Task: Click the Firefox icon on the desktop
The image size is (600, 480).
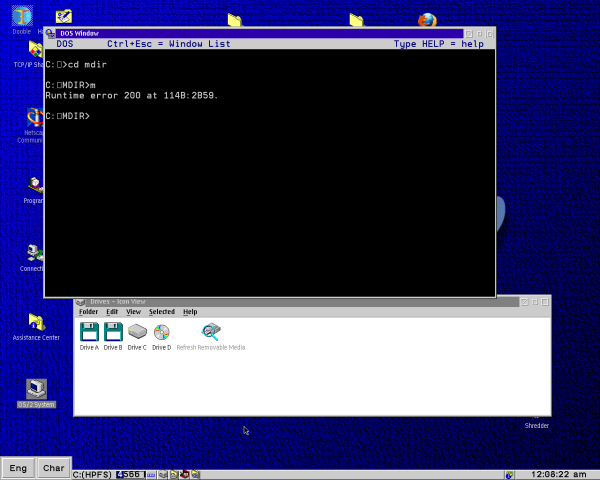Action: click(x=427, y=20)
